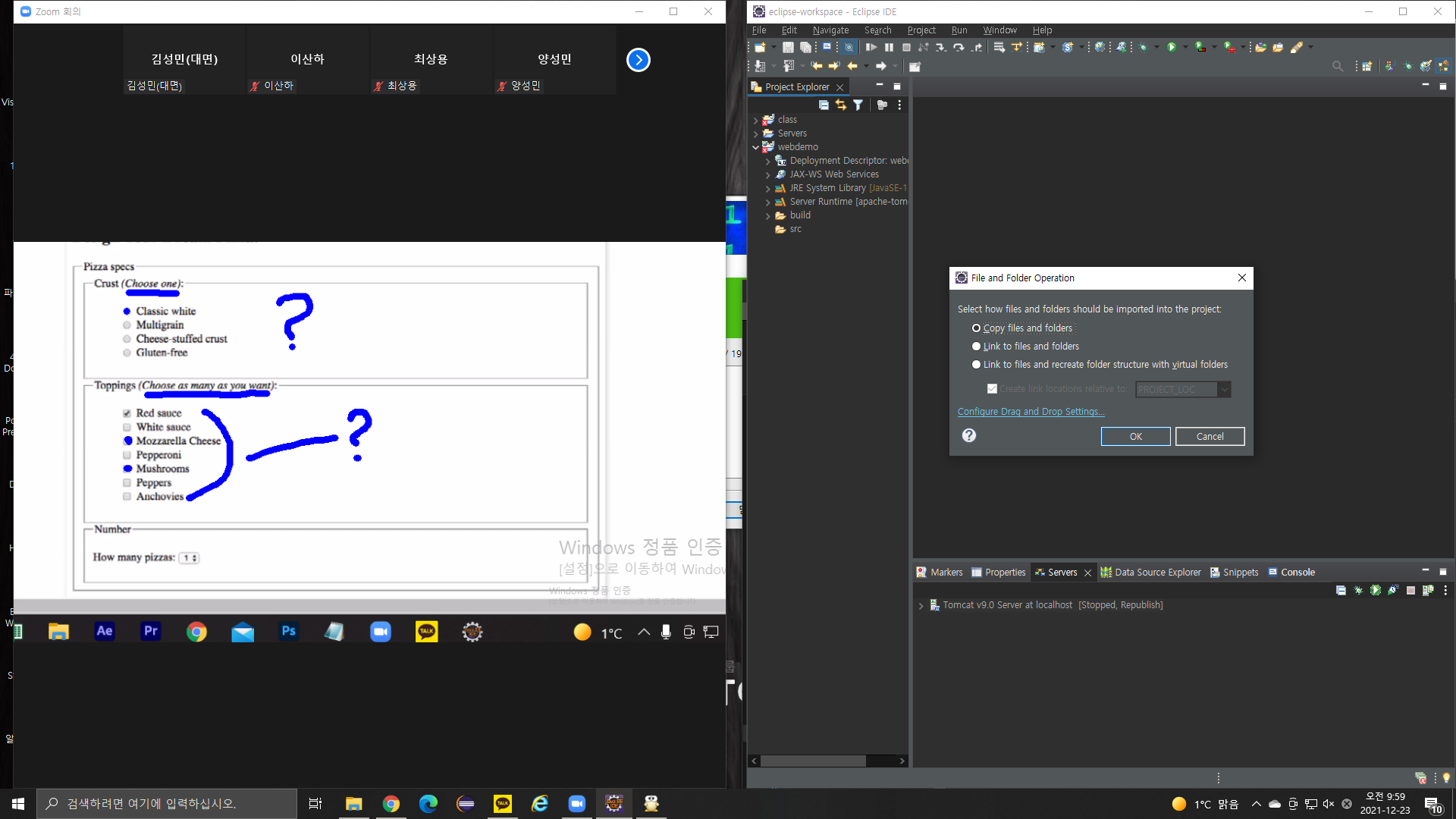
Task: Start the server with green play icon
Action: pyautogui.click(x=1376, y=591)
